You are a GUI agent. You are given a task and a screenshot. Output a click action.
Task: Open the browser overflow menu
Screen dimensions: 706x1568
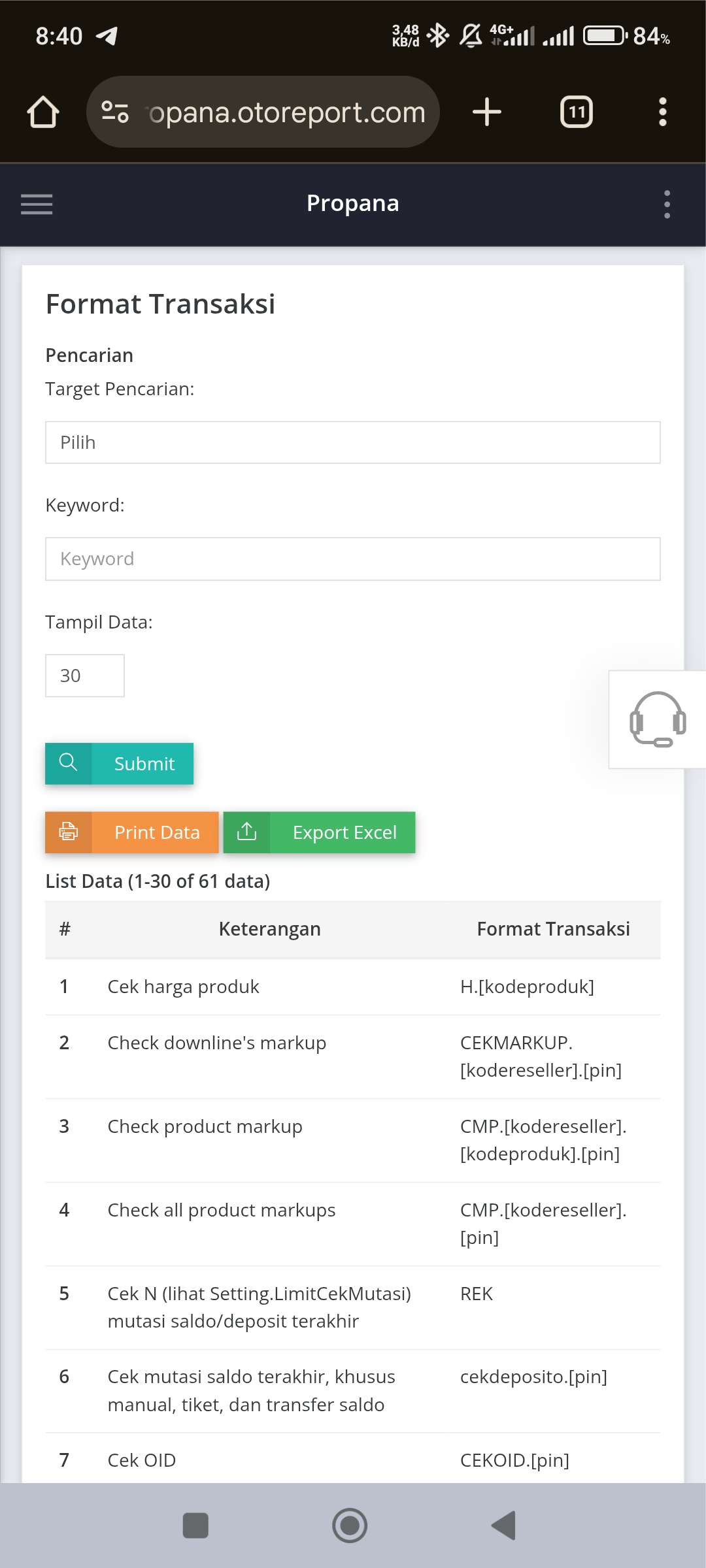[x=663, y=112]
